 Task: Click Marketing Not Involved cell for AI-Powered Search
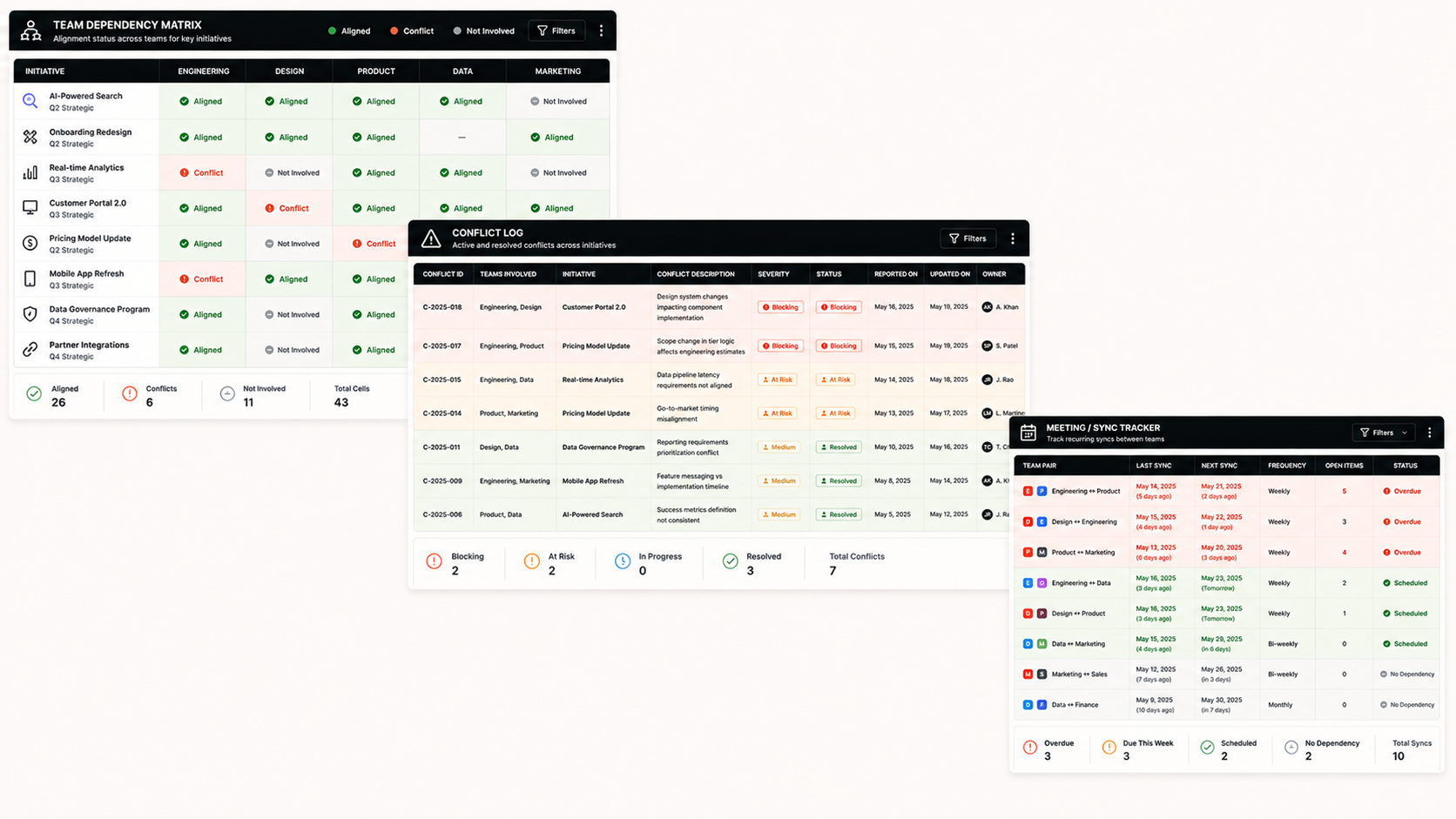(558, 101)
